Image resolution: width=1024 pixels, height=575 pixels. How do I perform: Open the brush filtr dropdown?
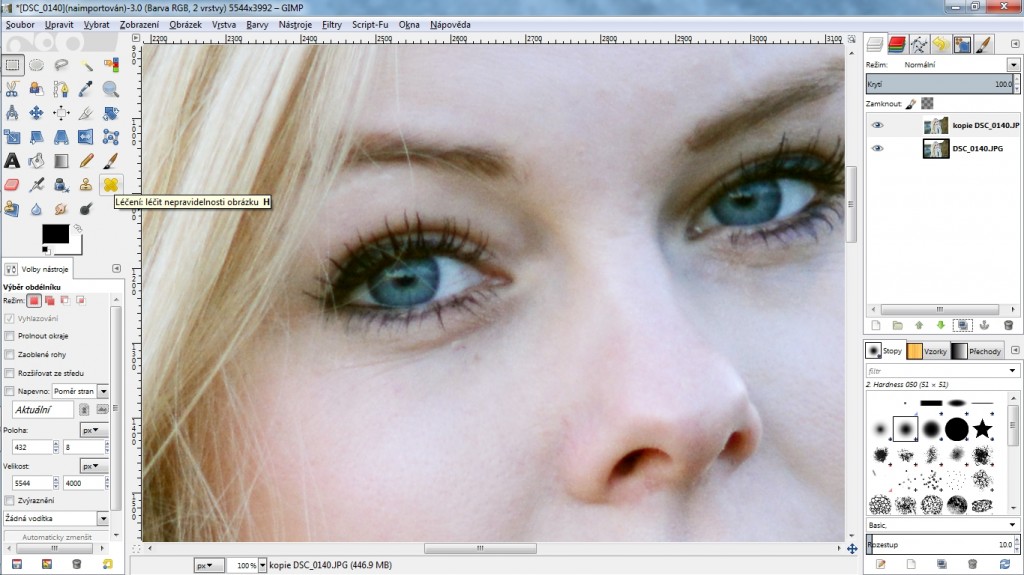tap(1013, 370)
